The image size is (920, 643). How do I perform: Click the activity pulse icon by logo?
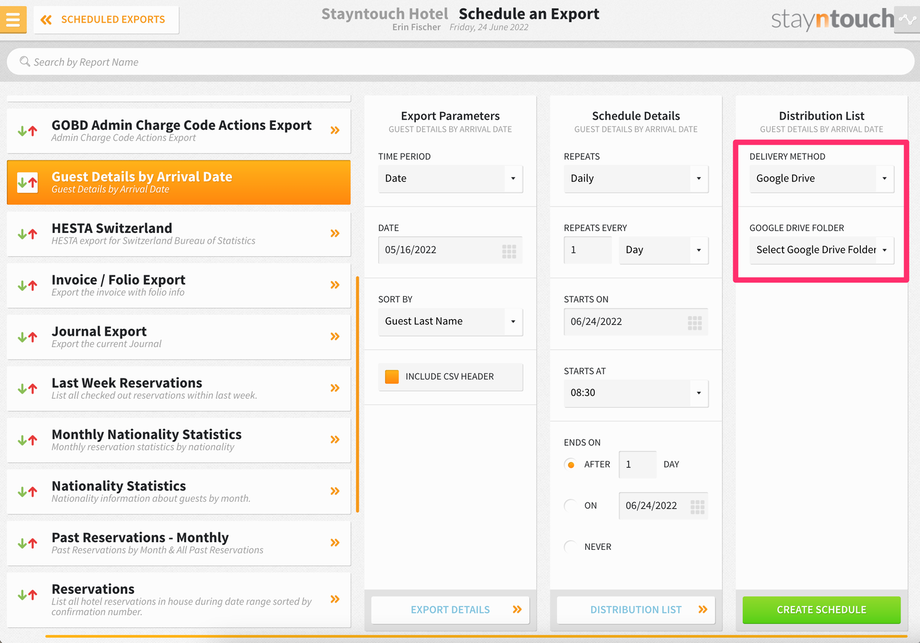(x=908, y=19)
